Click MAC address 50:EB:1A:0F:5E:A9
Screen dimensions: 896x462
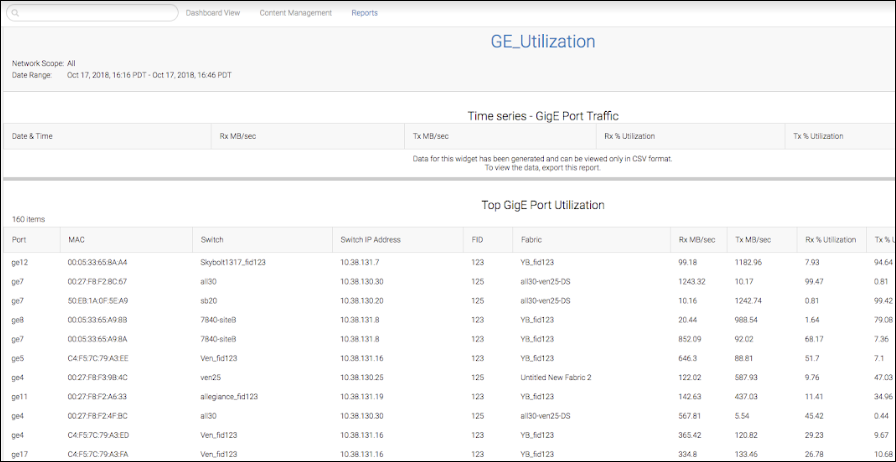[98, 300]
